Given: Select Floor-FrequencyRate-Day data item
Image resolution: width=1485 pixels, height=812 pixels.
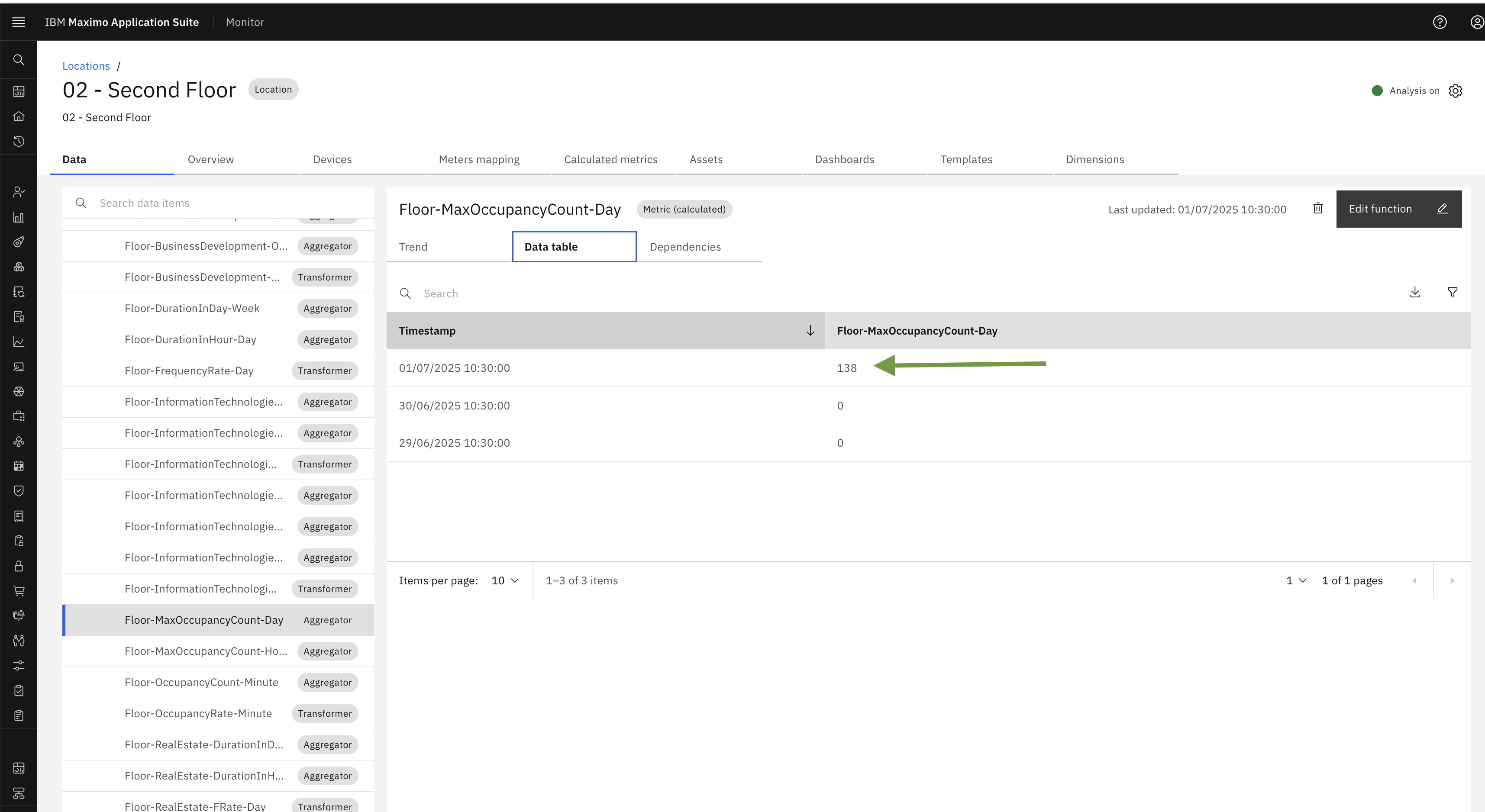Looking at the screenshot, I should (x=218, y=371).
